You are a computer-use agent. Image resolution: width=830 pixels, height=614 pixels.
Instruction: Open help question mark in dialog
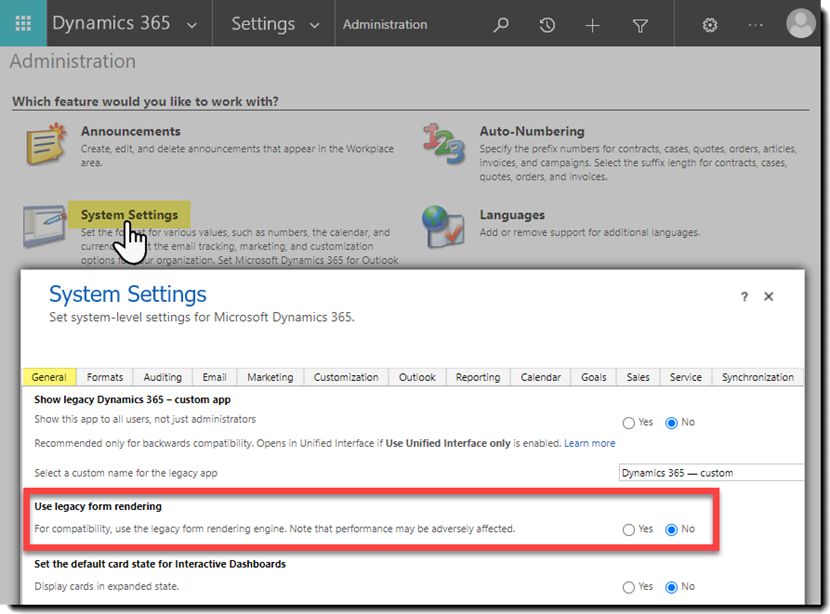tap(744, 296)
